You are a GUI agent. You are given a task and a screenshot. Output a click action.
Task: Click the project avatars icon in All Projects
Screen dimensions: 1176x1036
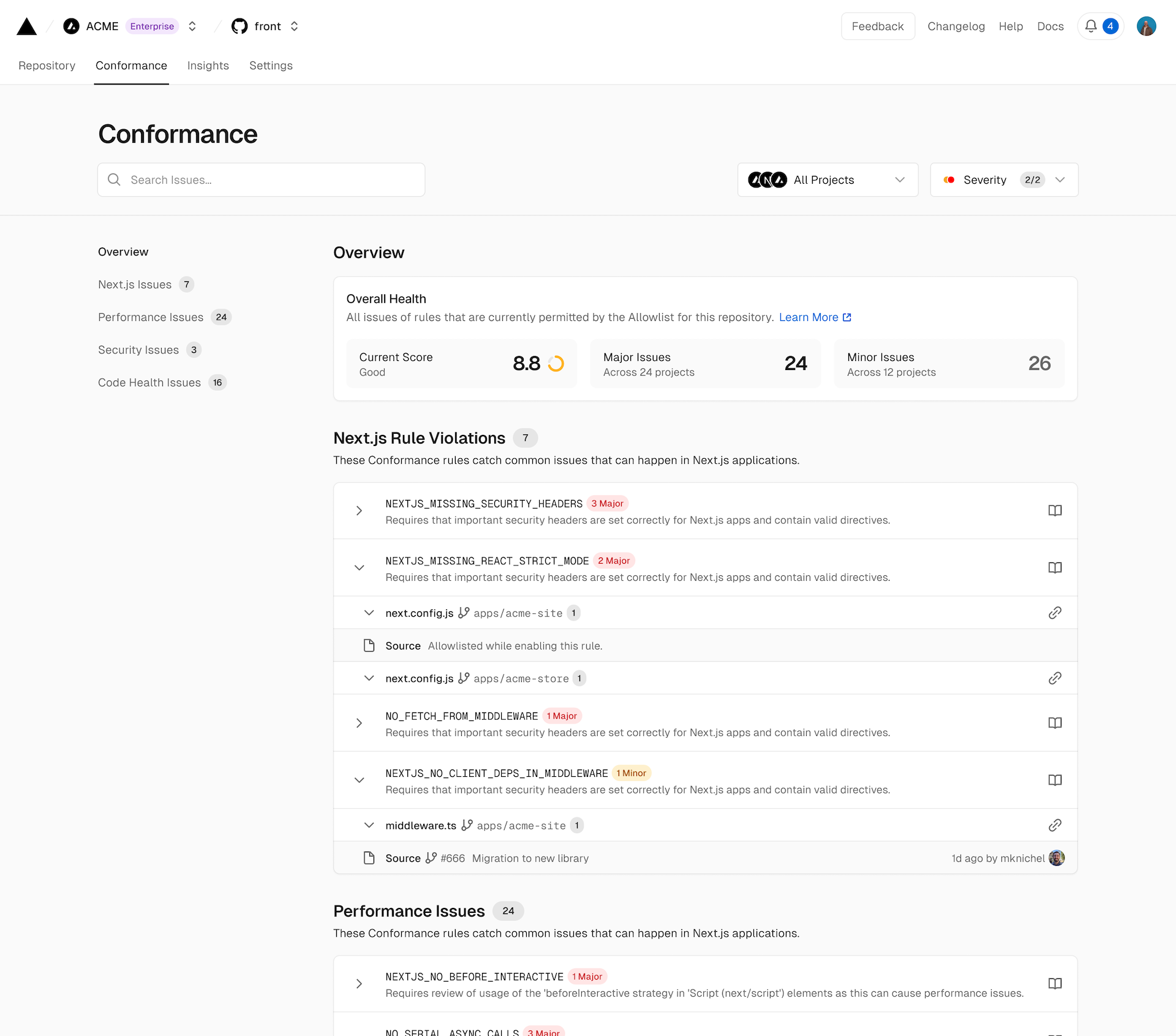pos(767,180)
